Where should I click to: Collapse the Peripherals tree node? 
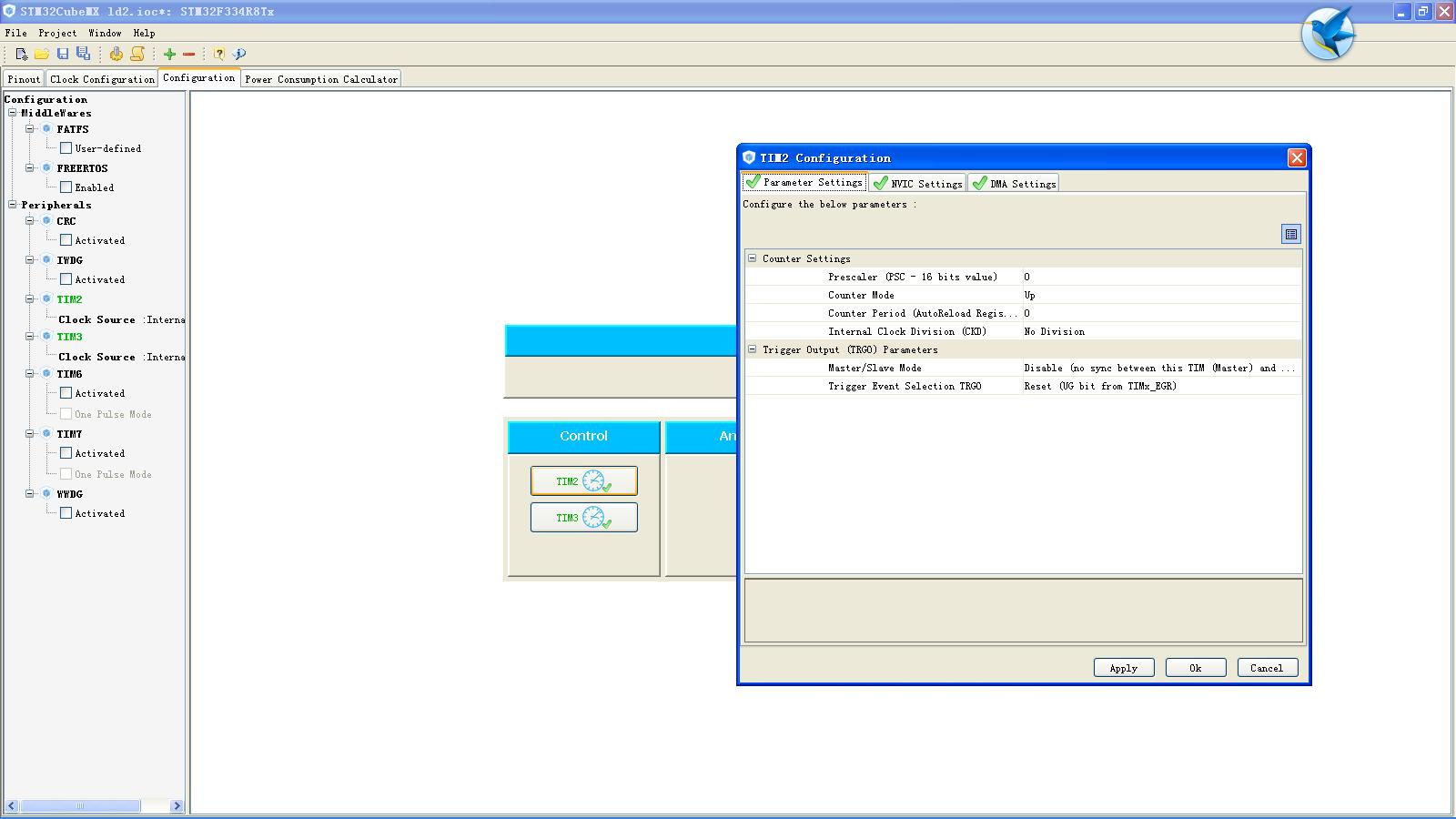(x=13, y=205)
